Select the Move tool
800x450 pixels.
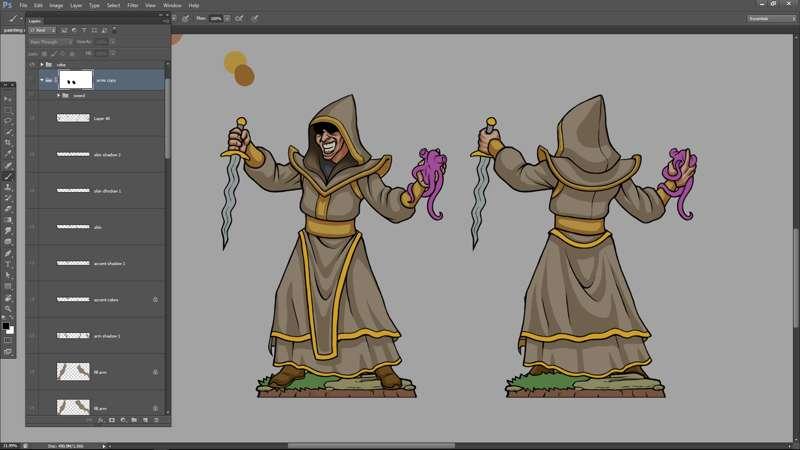pos(8,99)
